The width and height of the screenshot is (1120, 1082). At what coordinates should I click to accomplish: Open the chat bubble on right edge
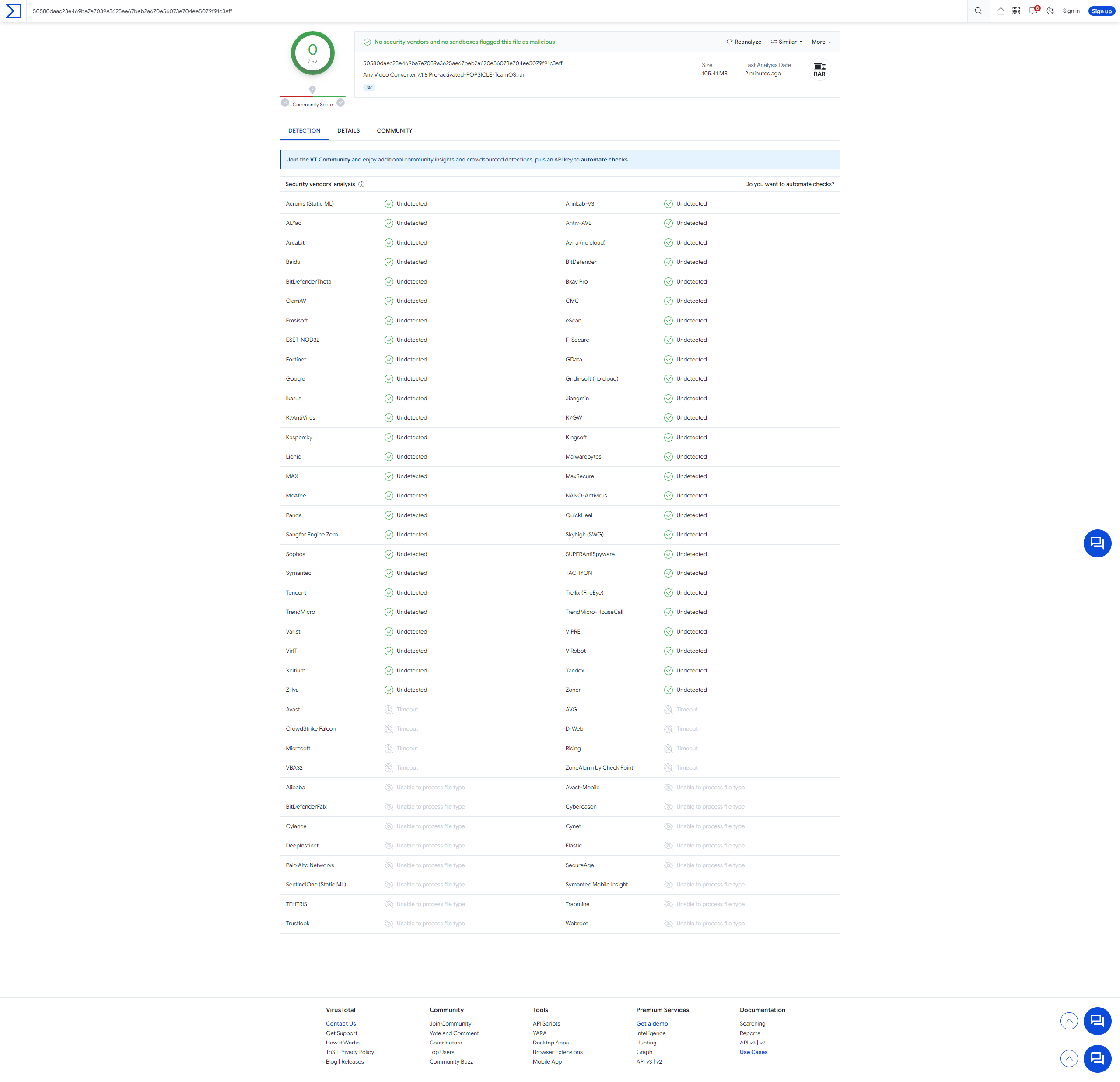coord(1097,543)
